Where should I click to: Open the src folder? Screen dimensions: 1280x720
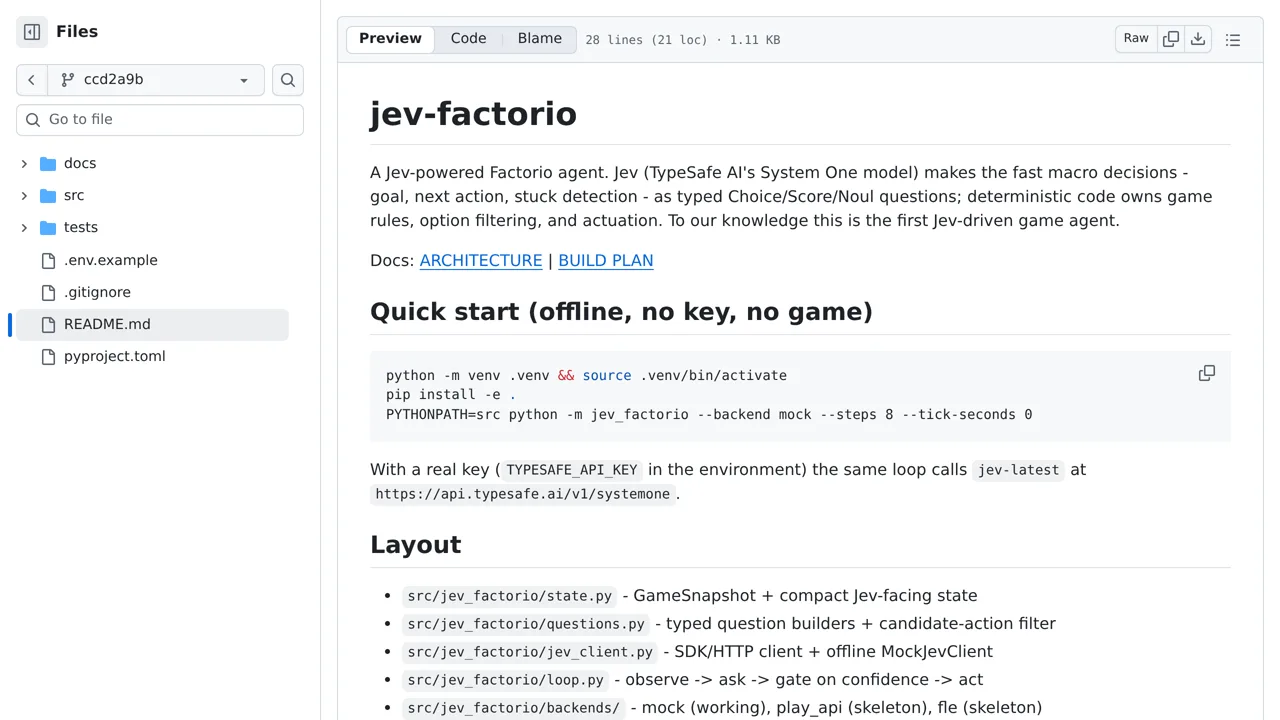point(74,196)
